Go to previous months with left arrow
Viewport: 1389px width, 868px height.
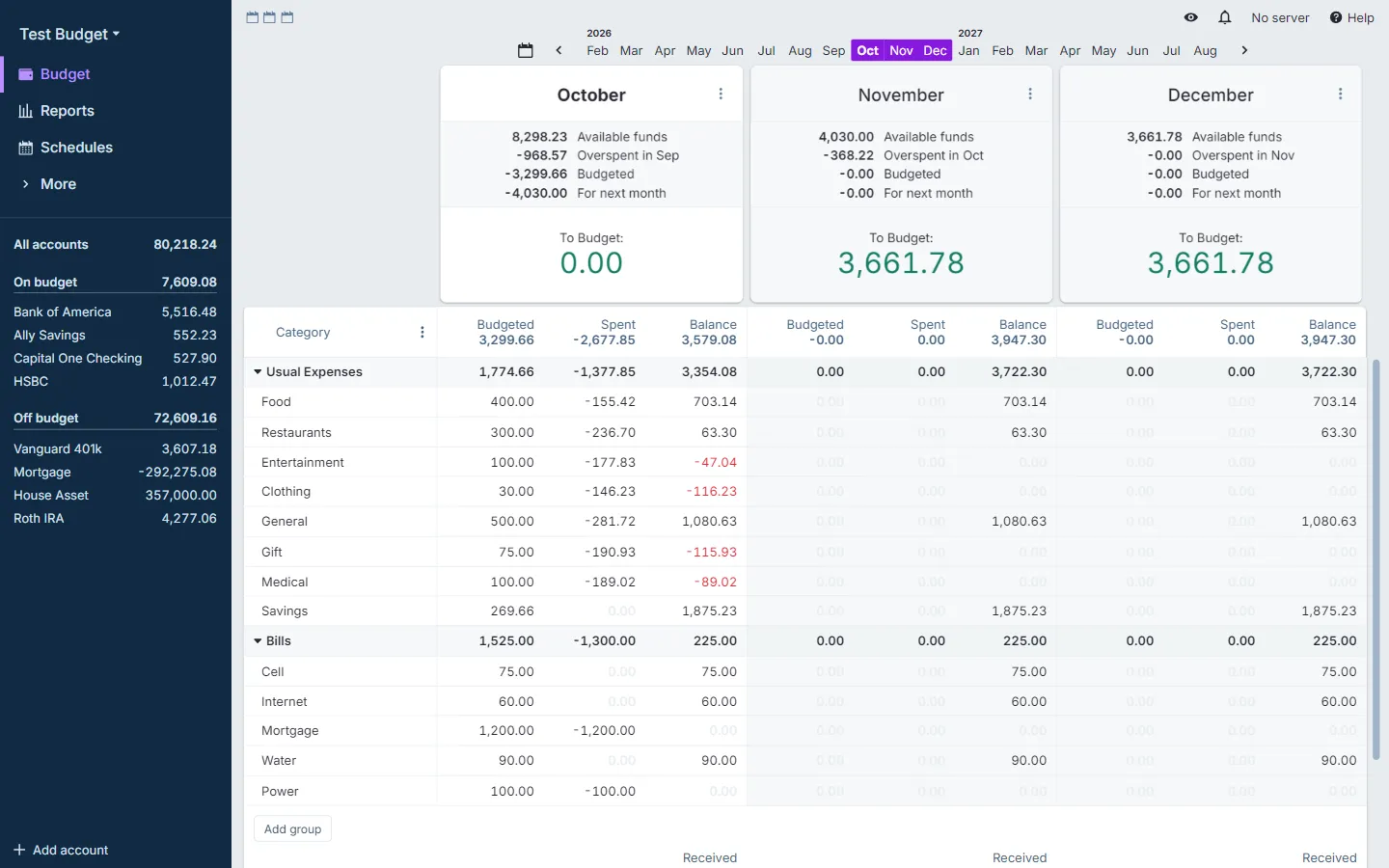[558, 50]
